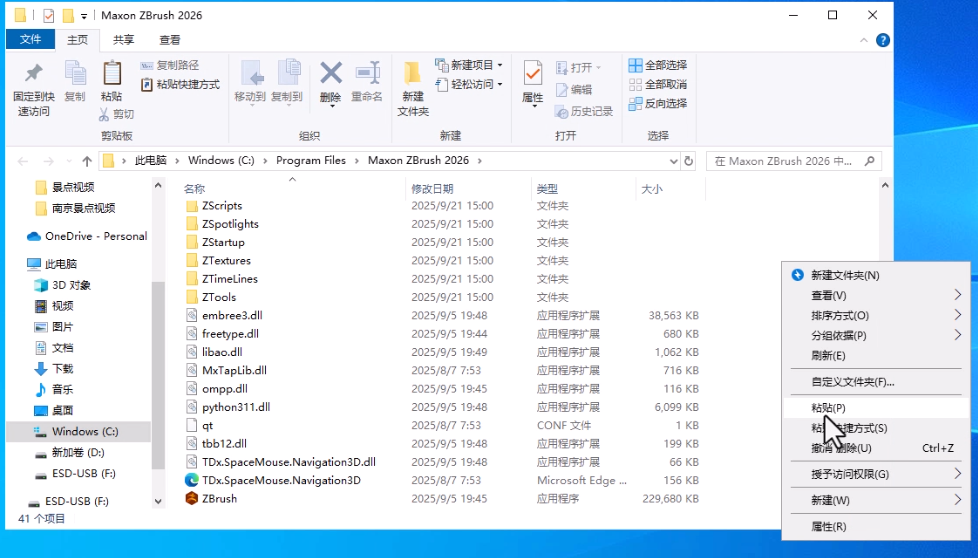Click the New folder (新建文件夹) ribbon icon
The height and width of the screenshot is (558, 978).
412,74
